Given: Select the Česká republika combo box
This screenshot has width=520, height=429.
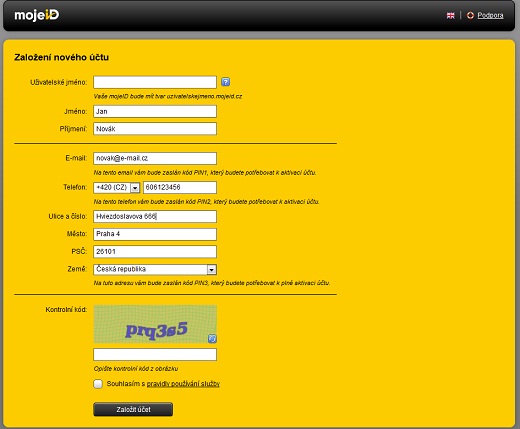Looking at the screenshot, I should click(155, 269).
